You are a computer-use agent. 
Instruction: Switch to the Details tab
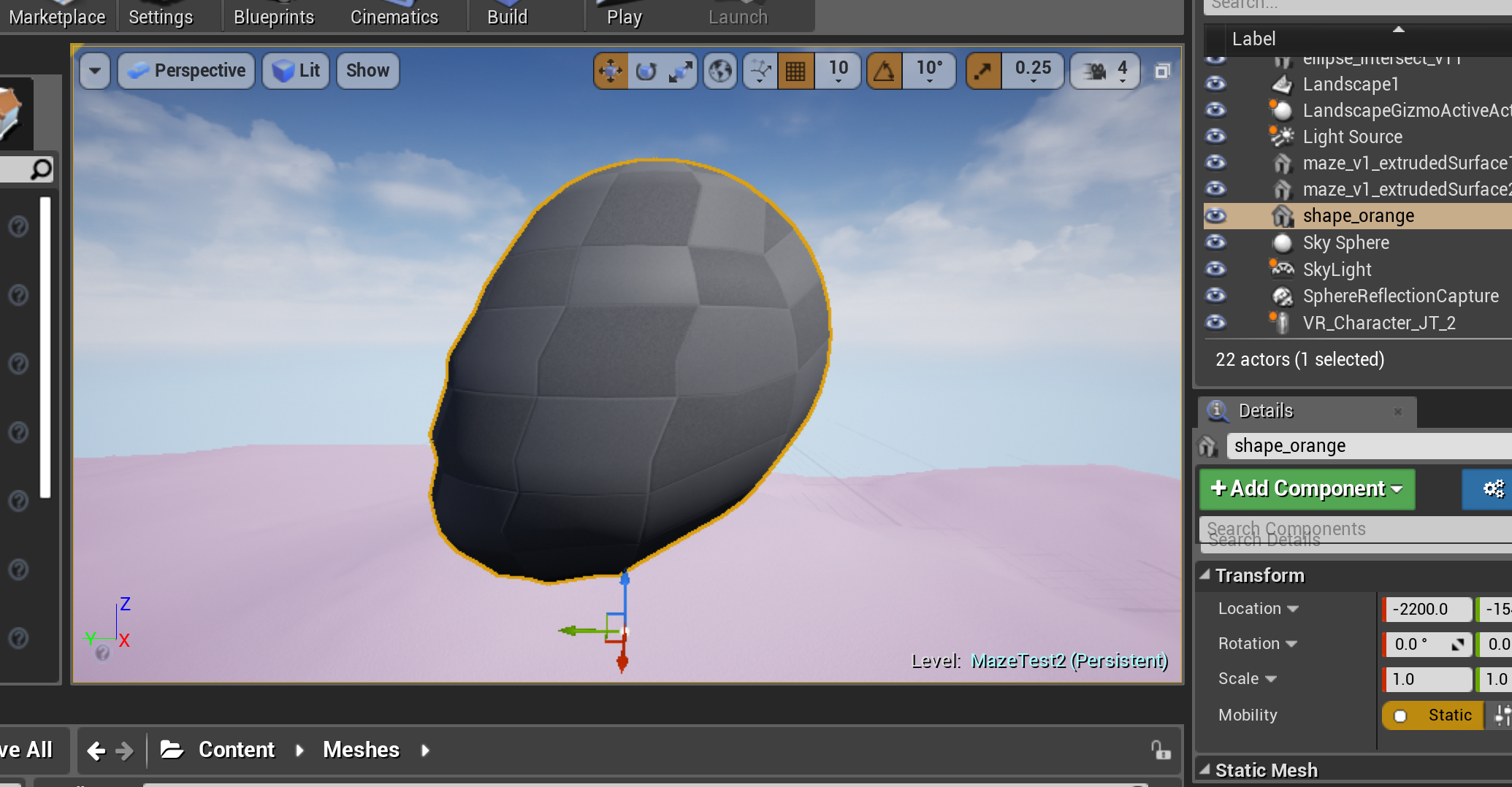coord(1266,411)
